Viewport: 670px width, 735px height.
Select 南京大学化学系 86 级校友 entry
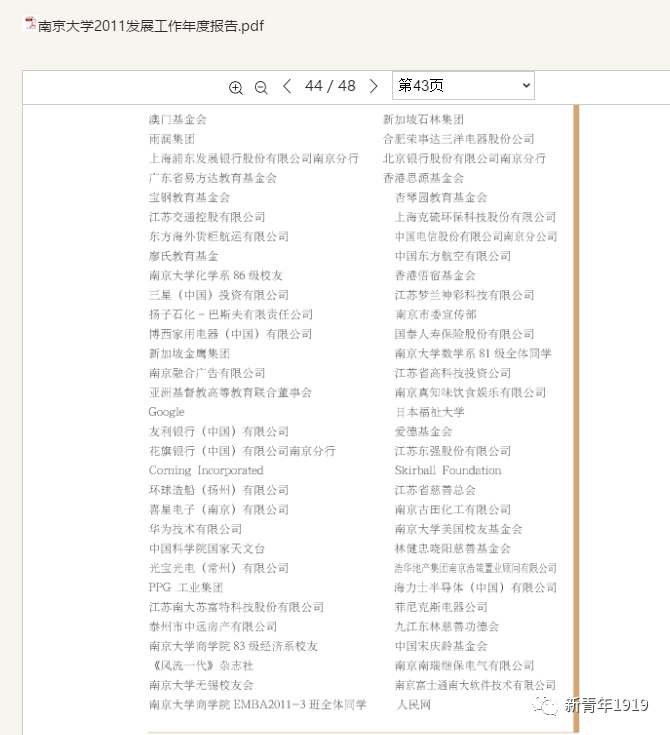point(216,276)
